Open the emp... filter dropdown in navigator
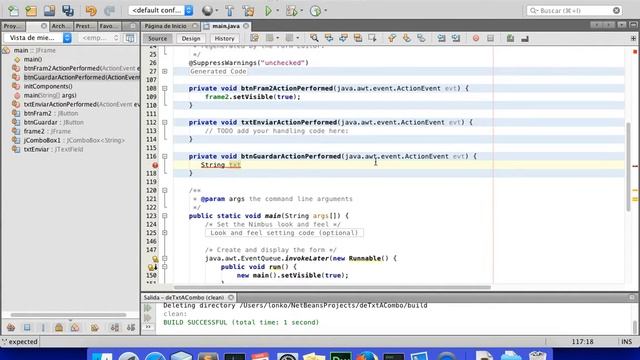 pyautogui.click(x=99, y=38)
